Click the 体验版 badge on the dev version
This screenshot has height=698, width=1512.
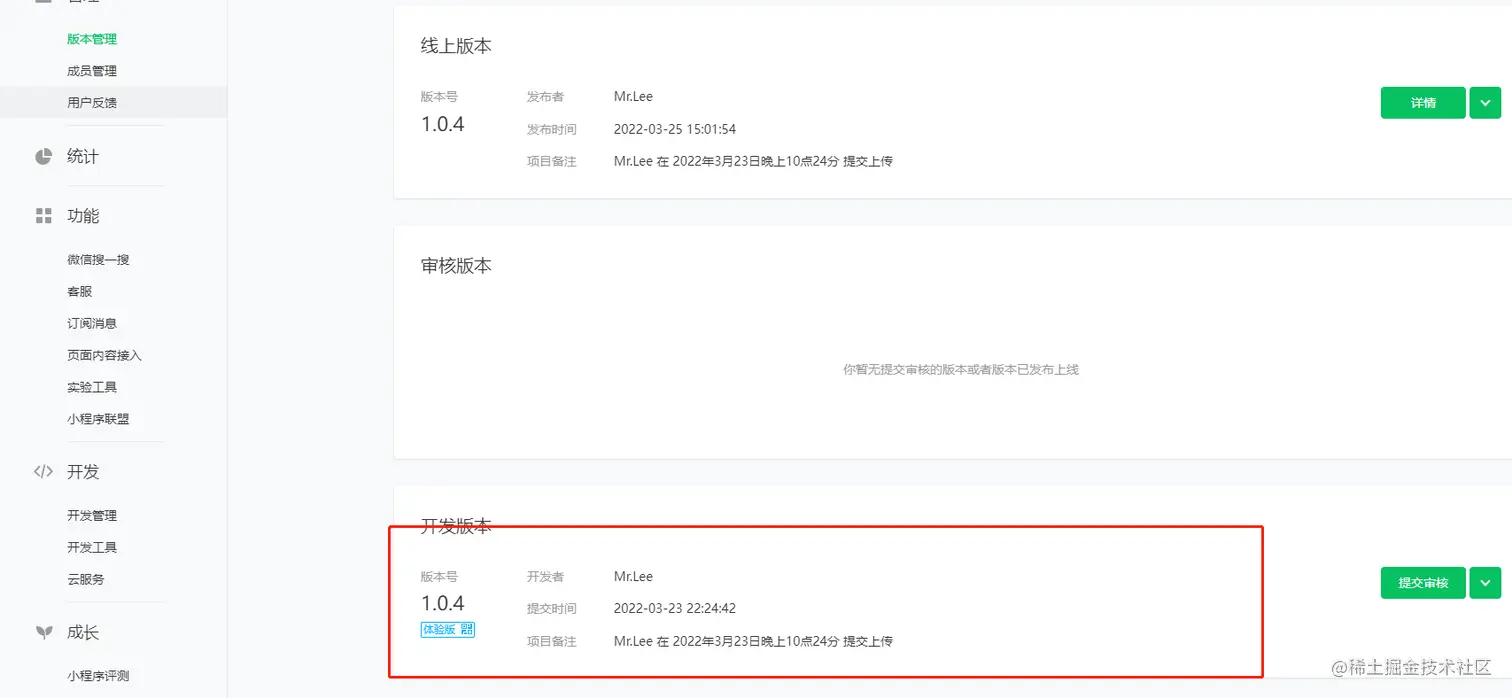pyautogui.click(x=441, y=629)
